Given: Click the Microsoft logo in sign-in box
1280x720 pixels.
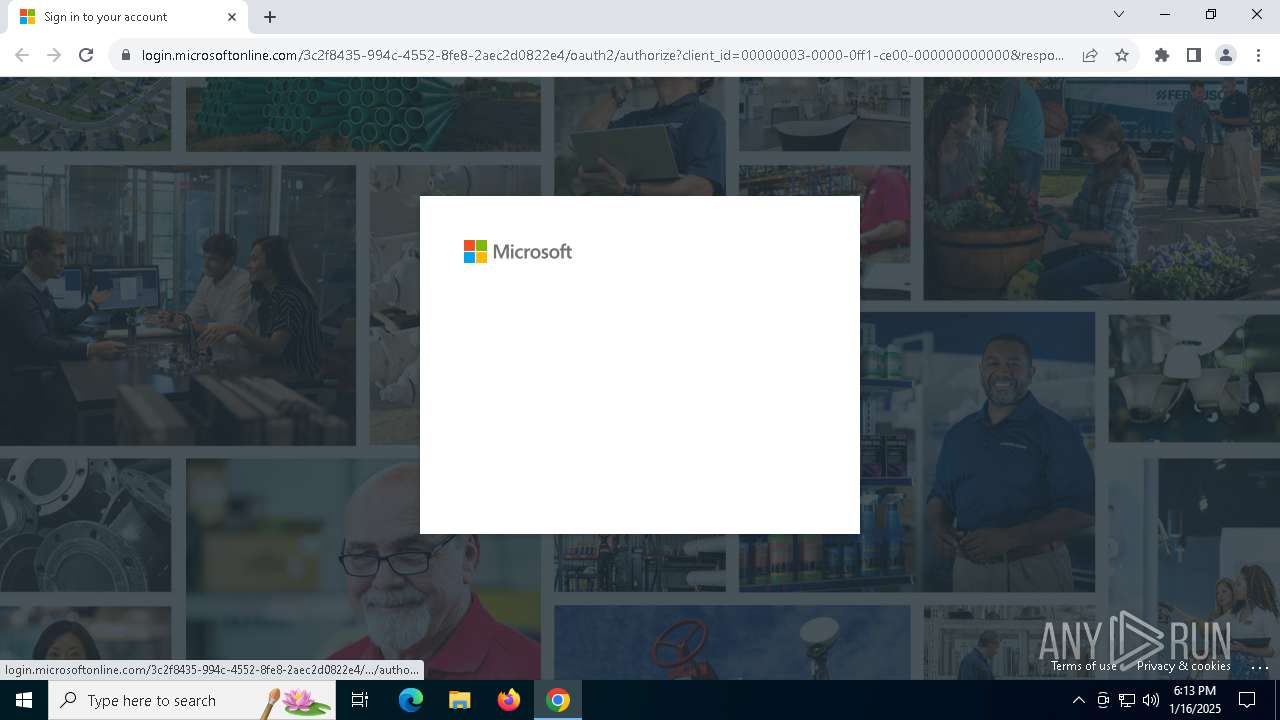Looking at the screenshot, I should coord(518,252).
